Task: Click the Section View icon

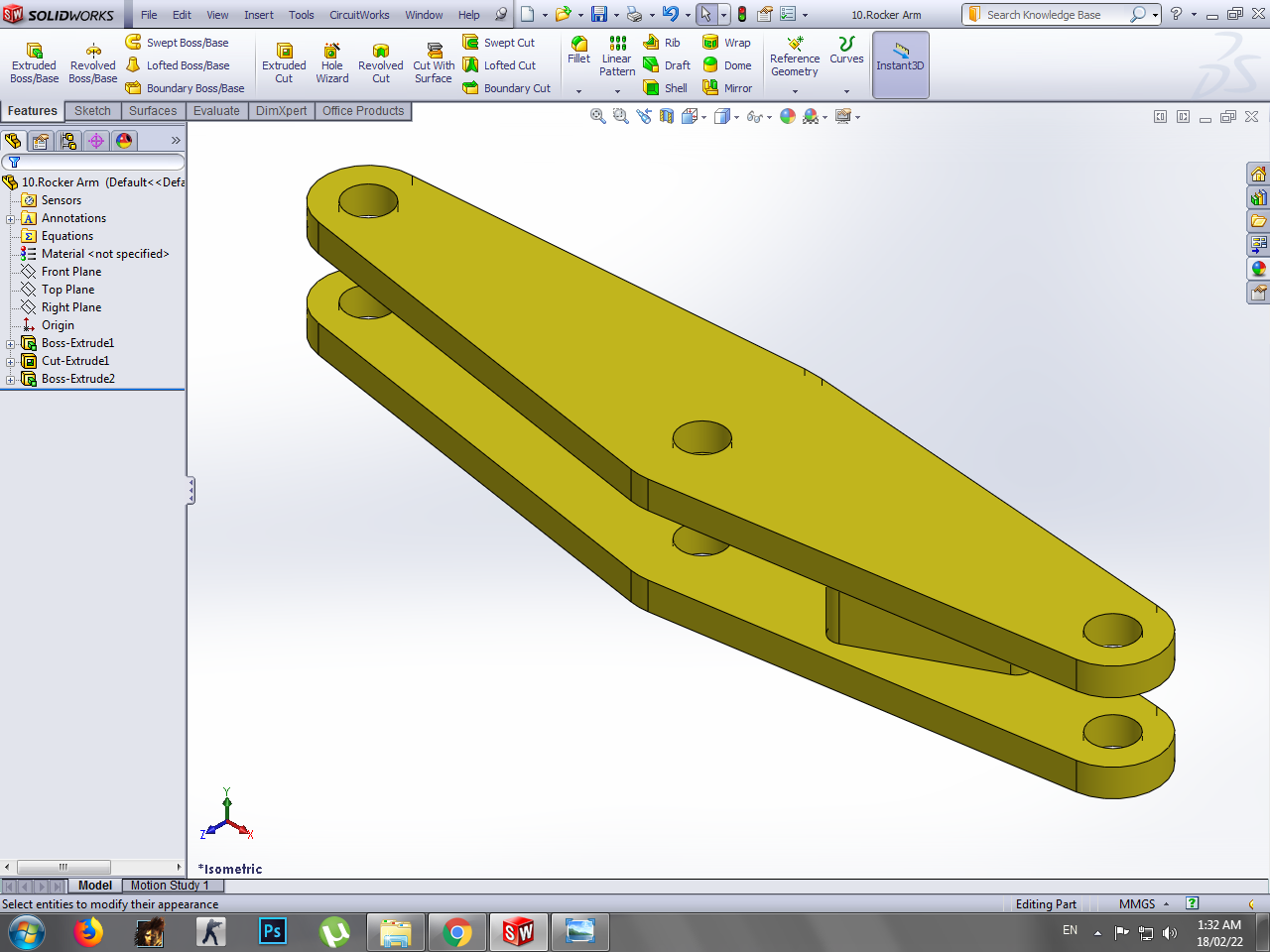Action: pos(667,116)
